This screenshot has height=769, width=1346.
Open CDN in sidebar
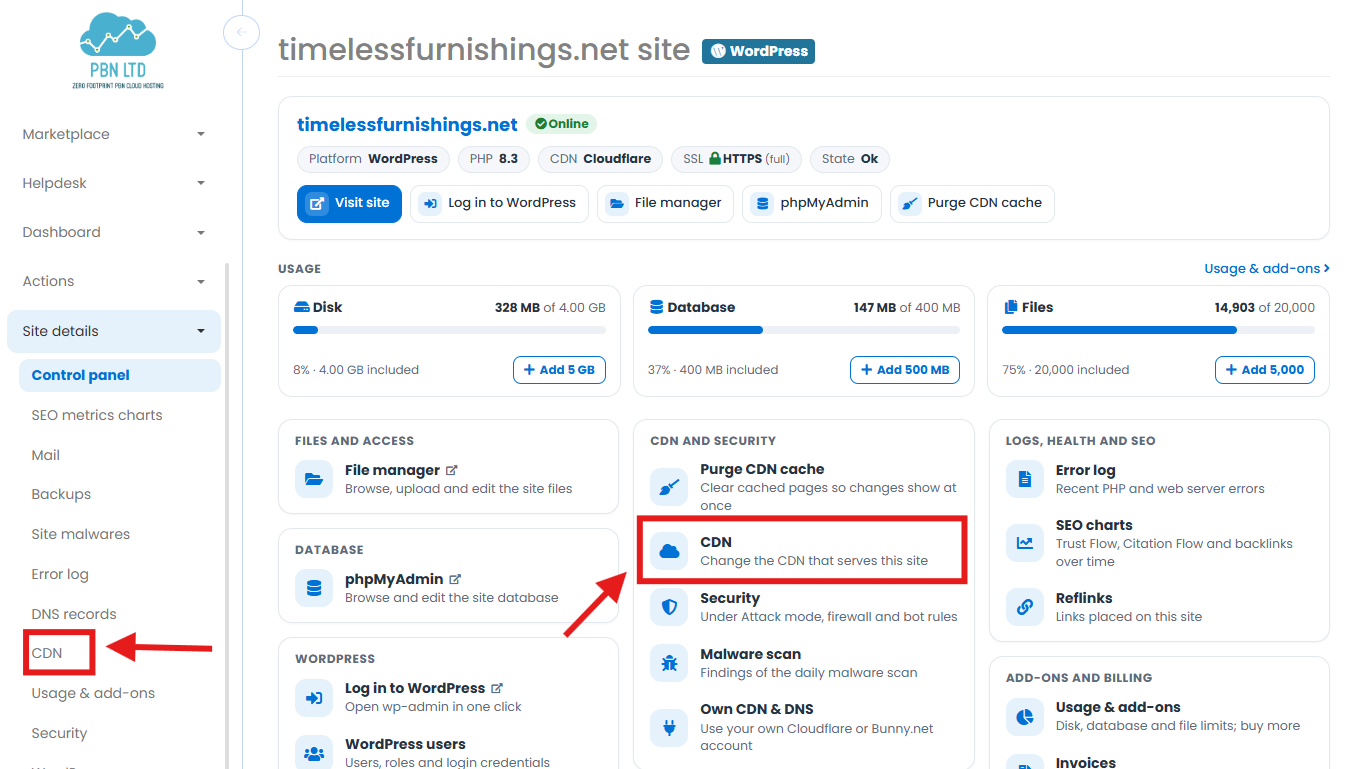click(x=47, y=653)
